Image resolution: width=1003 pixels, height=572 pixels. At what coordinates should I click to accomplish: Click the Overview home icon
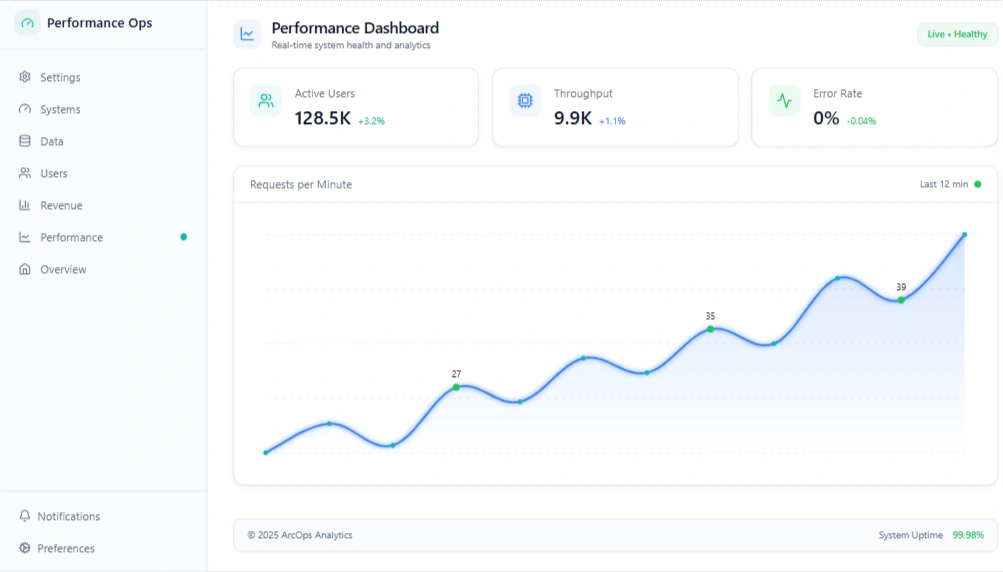[25, 269]
